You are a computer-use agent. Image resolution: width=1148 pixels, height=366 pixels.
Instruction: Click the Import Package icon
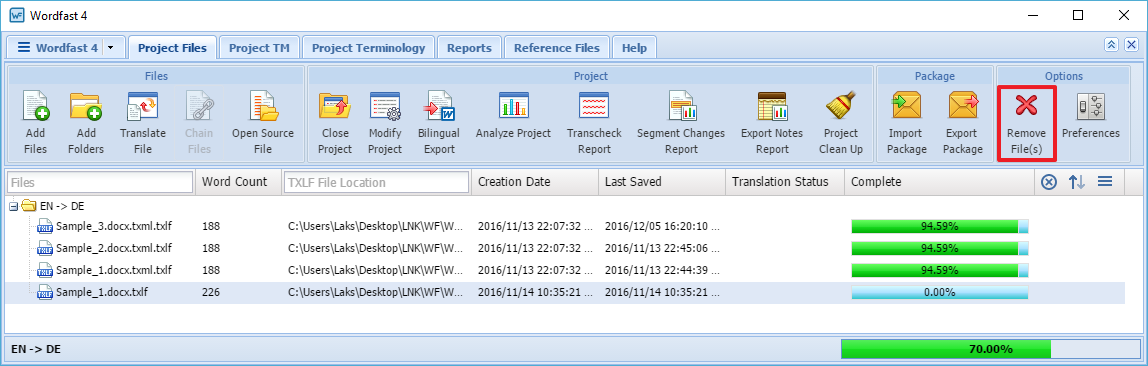907,106
